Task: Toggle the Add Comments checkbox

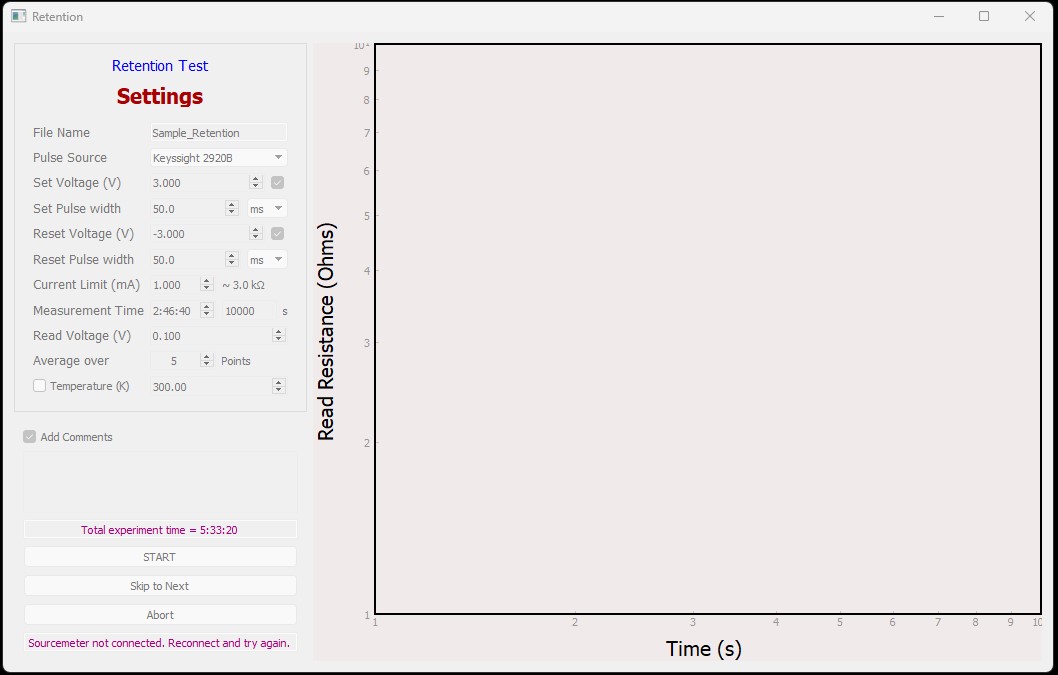Action: (x=30, y=437)
